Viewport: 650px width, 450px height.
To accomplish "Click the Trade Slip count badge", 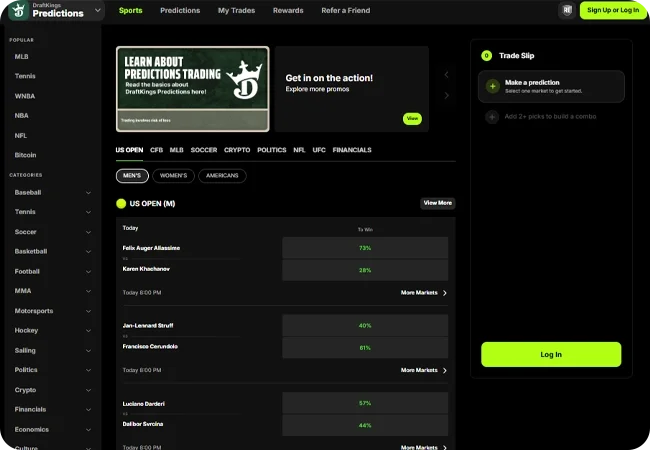I will coord(487,56).
